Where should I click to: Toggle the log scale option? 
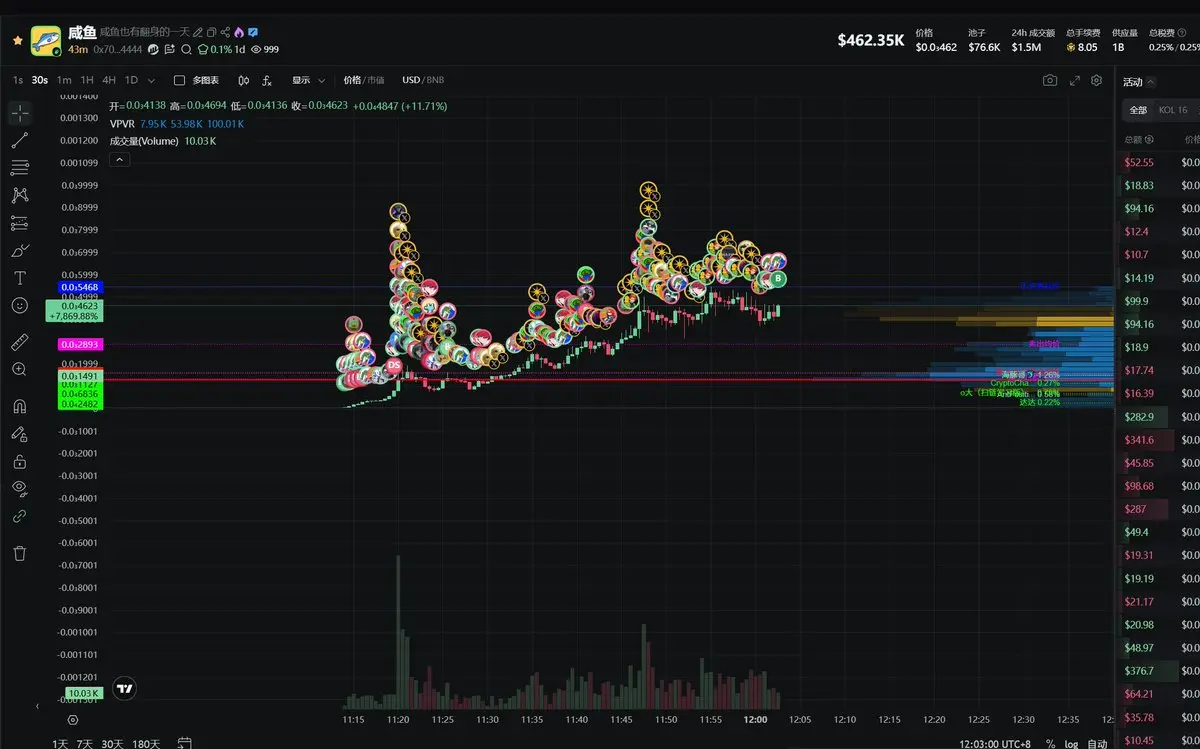point(1073,743)
